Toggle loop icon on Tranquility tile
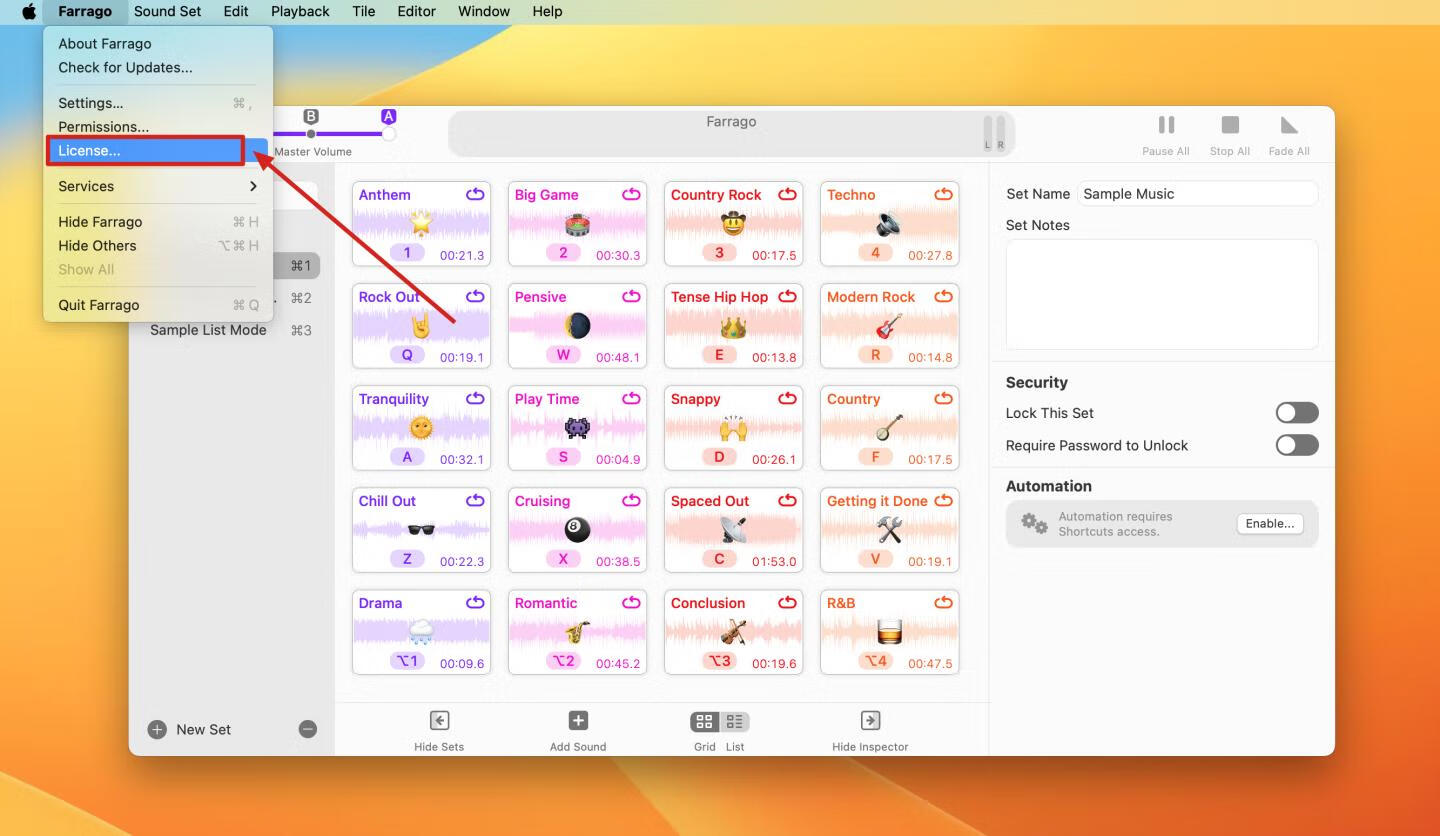Screen dimensions: 1440x836 point(475,398)
